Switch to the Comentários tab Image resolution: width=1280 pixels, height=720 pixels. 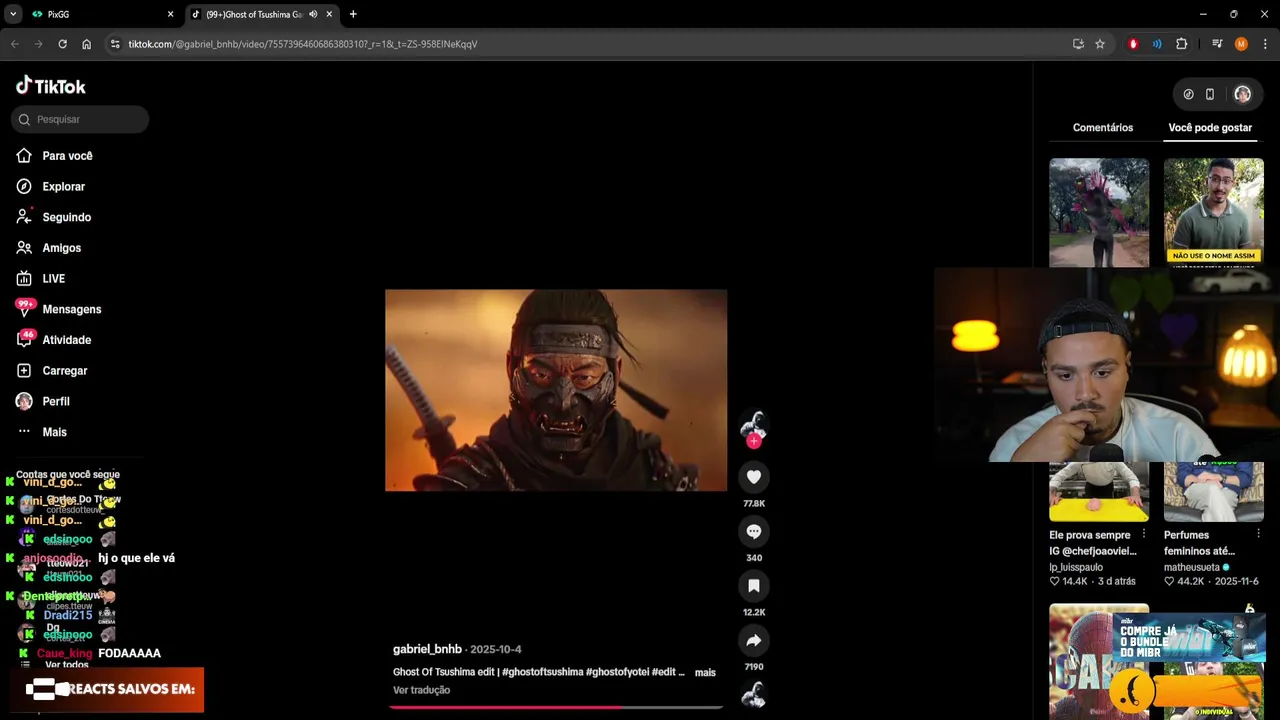point(1103,128)
